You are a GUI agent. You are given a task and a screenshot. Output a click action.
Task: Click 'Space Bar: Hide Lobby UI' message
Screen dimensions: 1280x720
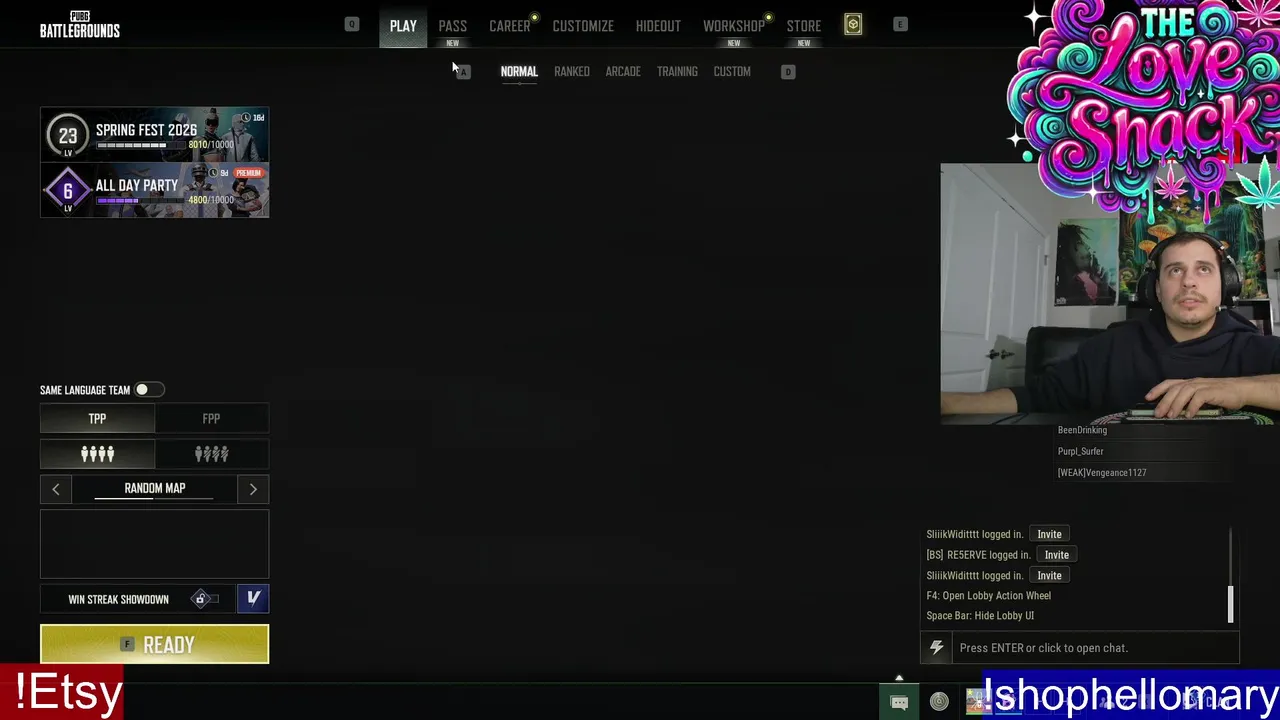(980, 616)
